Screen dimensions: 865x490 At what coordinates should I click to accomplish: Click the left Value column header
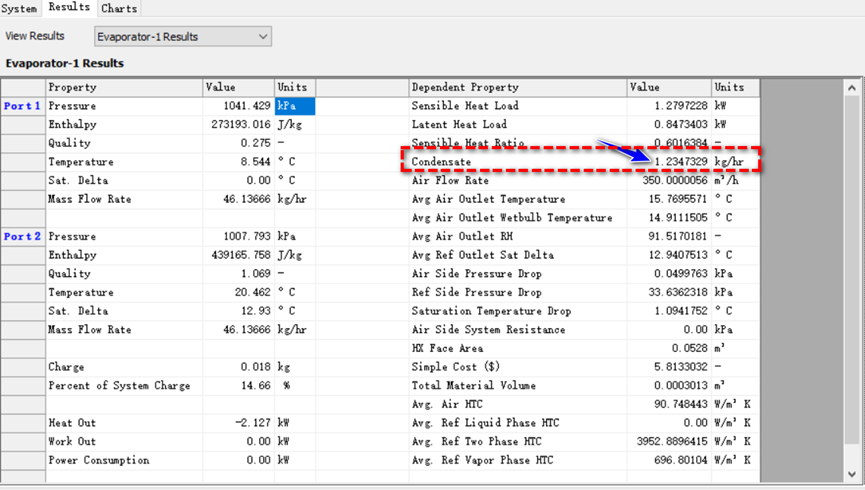(x=238, y=87)
